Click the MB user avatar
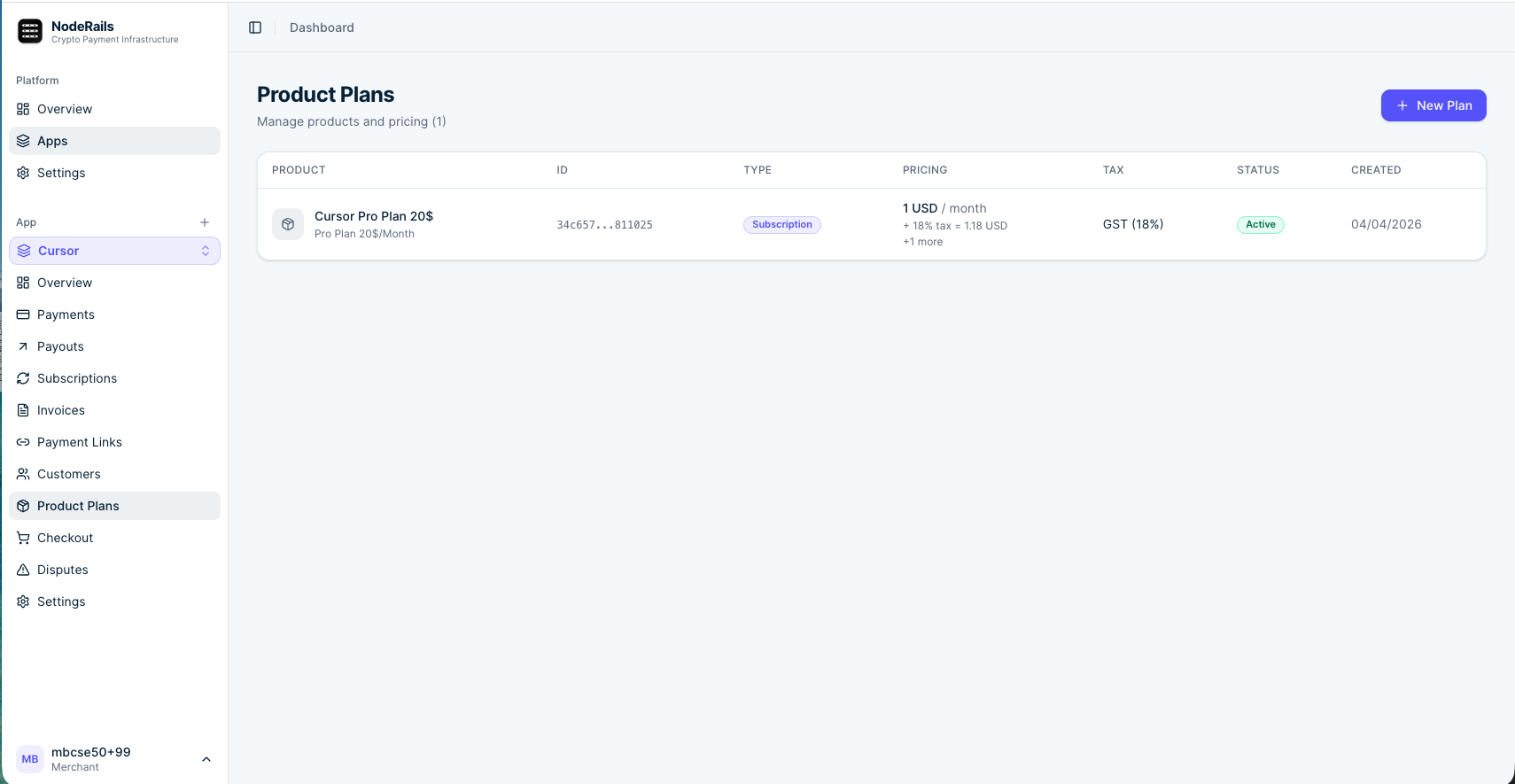The height and width of the screenshot is (784, 1515). (30, 759)
